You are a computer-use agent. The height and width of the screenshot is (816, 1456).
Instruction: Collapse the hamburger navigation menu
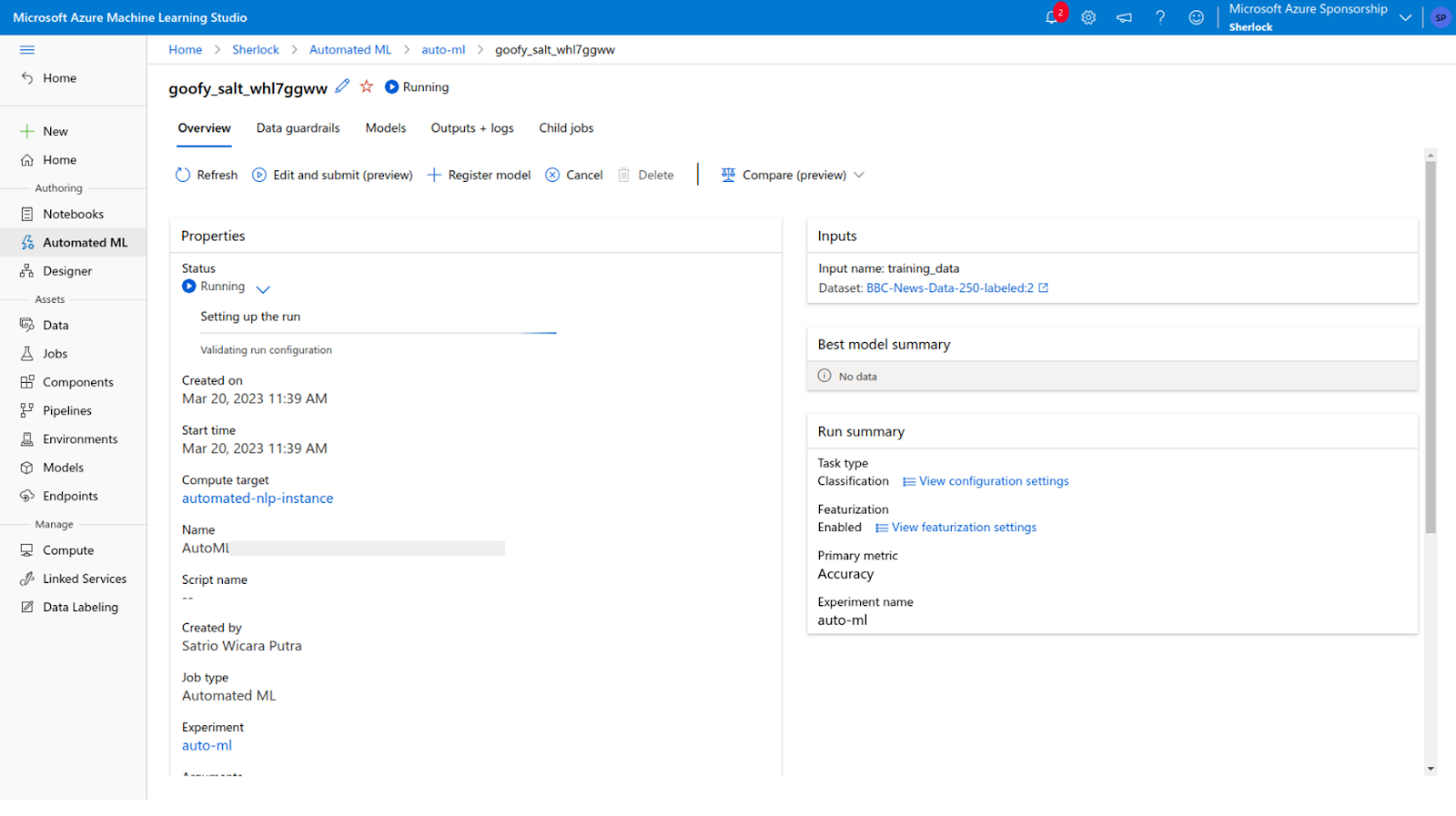(x=27, y=50)
